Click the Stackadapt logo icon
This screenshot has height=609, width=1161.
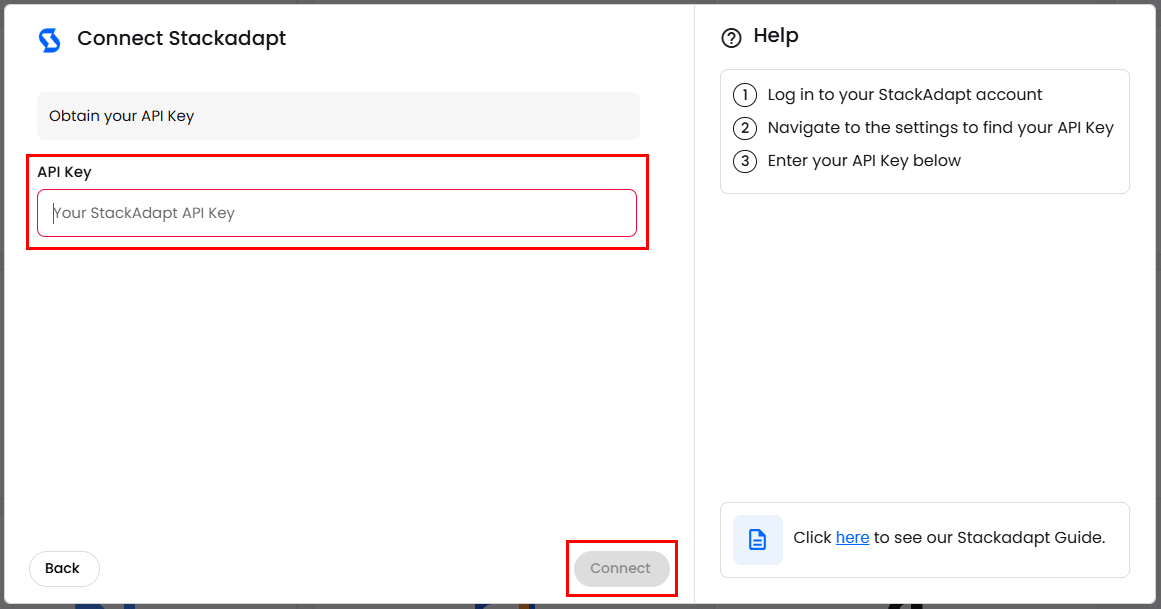tap(49, 40)
